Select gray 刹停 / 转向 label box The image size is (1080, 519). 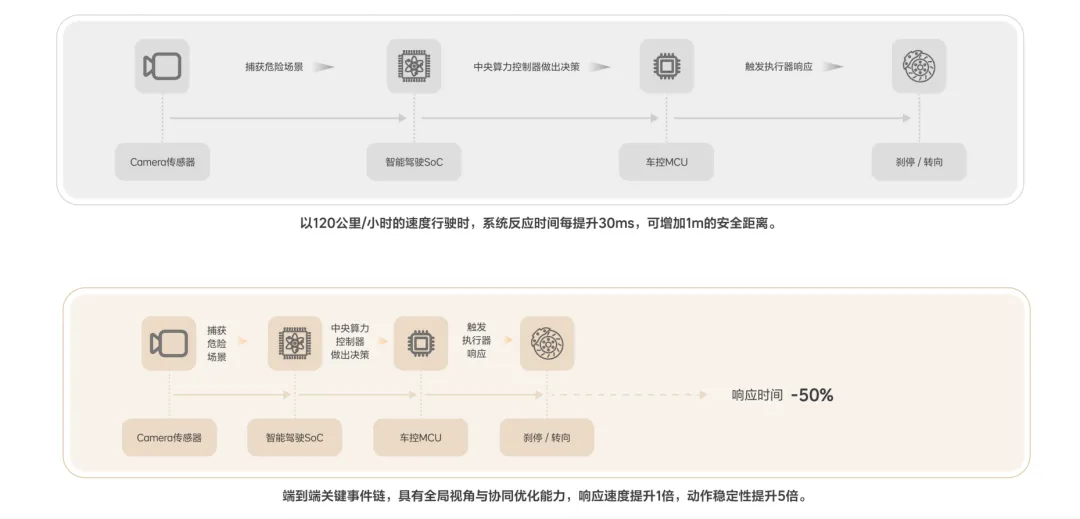pyautogui.click(x=919, y=162)
